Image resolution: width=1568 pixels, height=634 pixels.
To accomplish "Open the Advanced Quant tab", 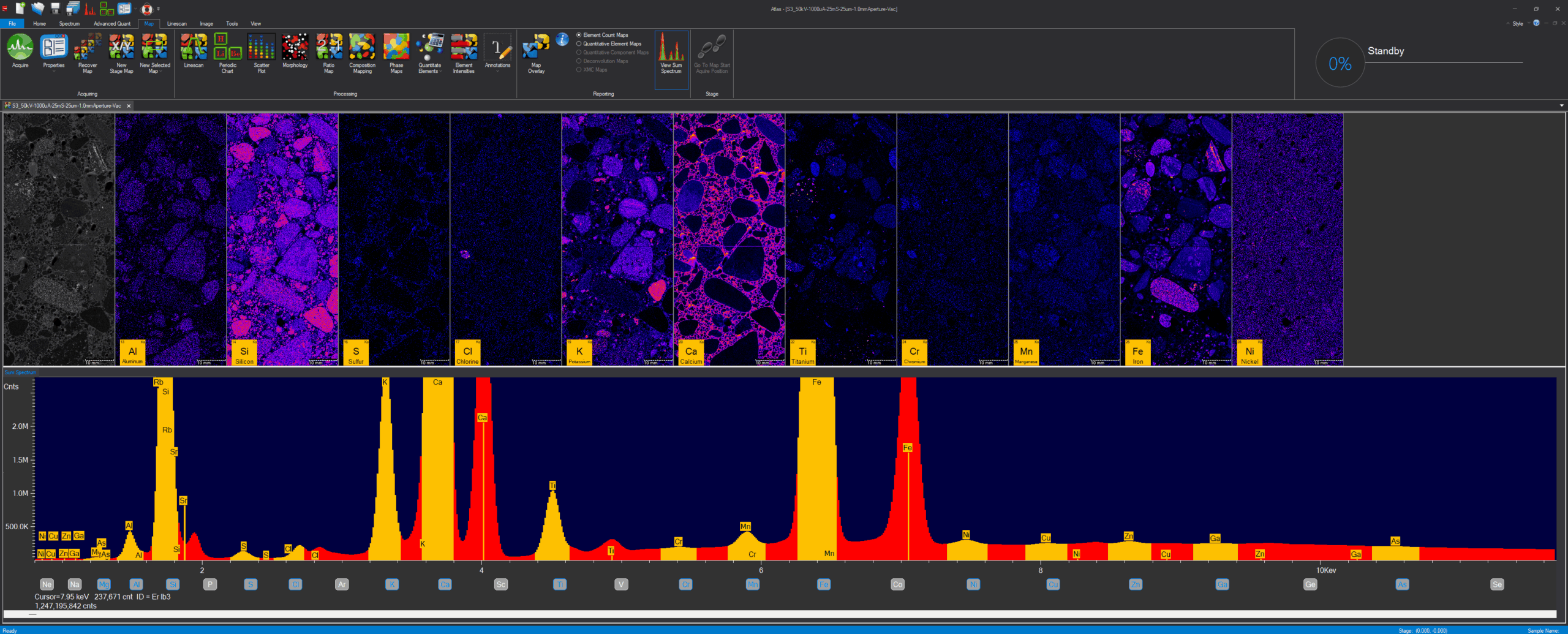I will 112,23.
